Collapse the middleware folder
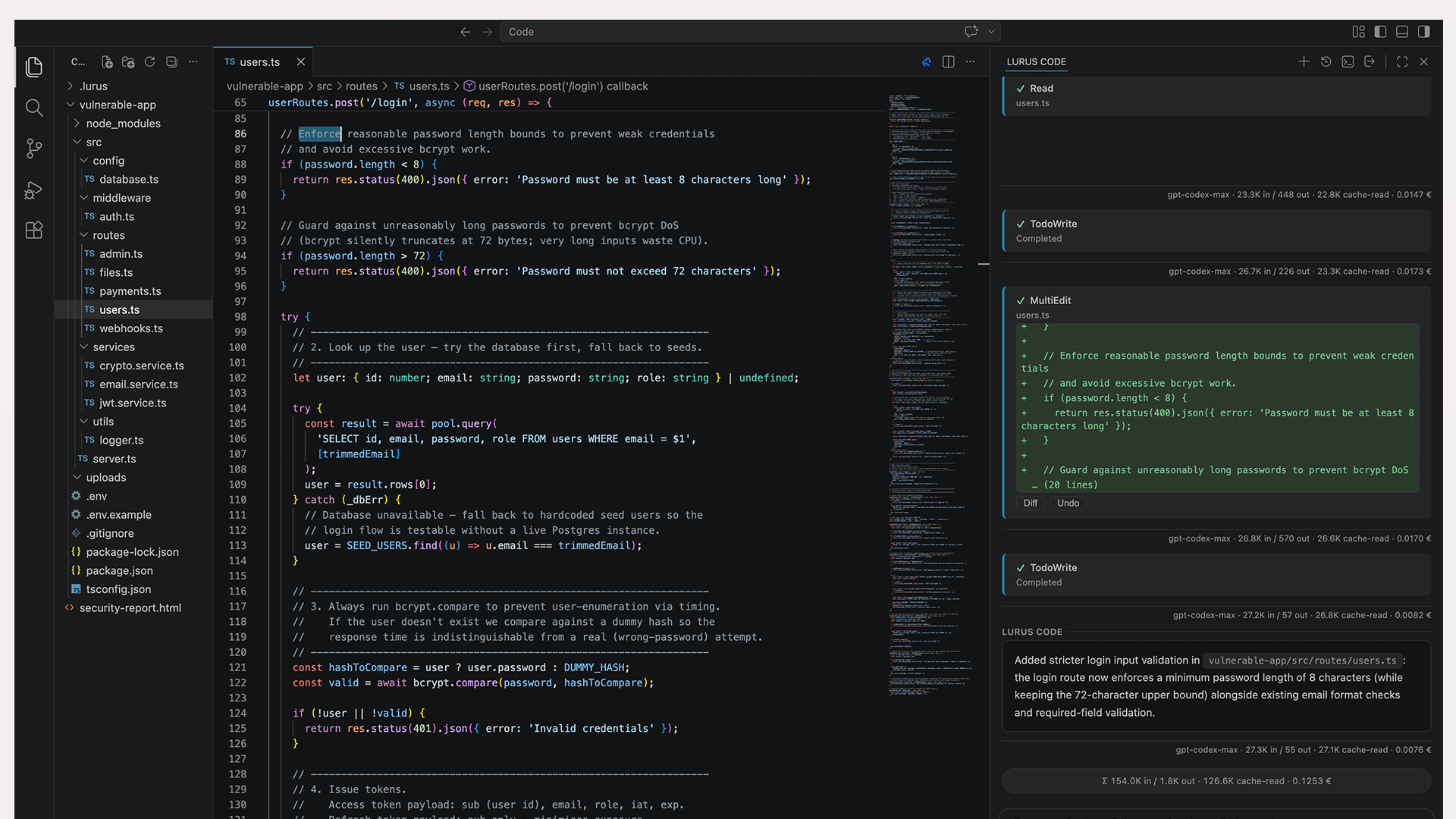 coord(121,198)
